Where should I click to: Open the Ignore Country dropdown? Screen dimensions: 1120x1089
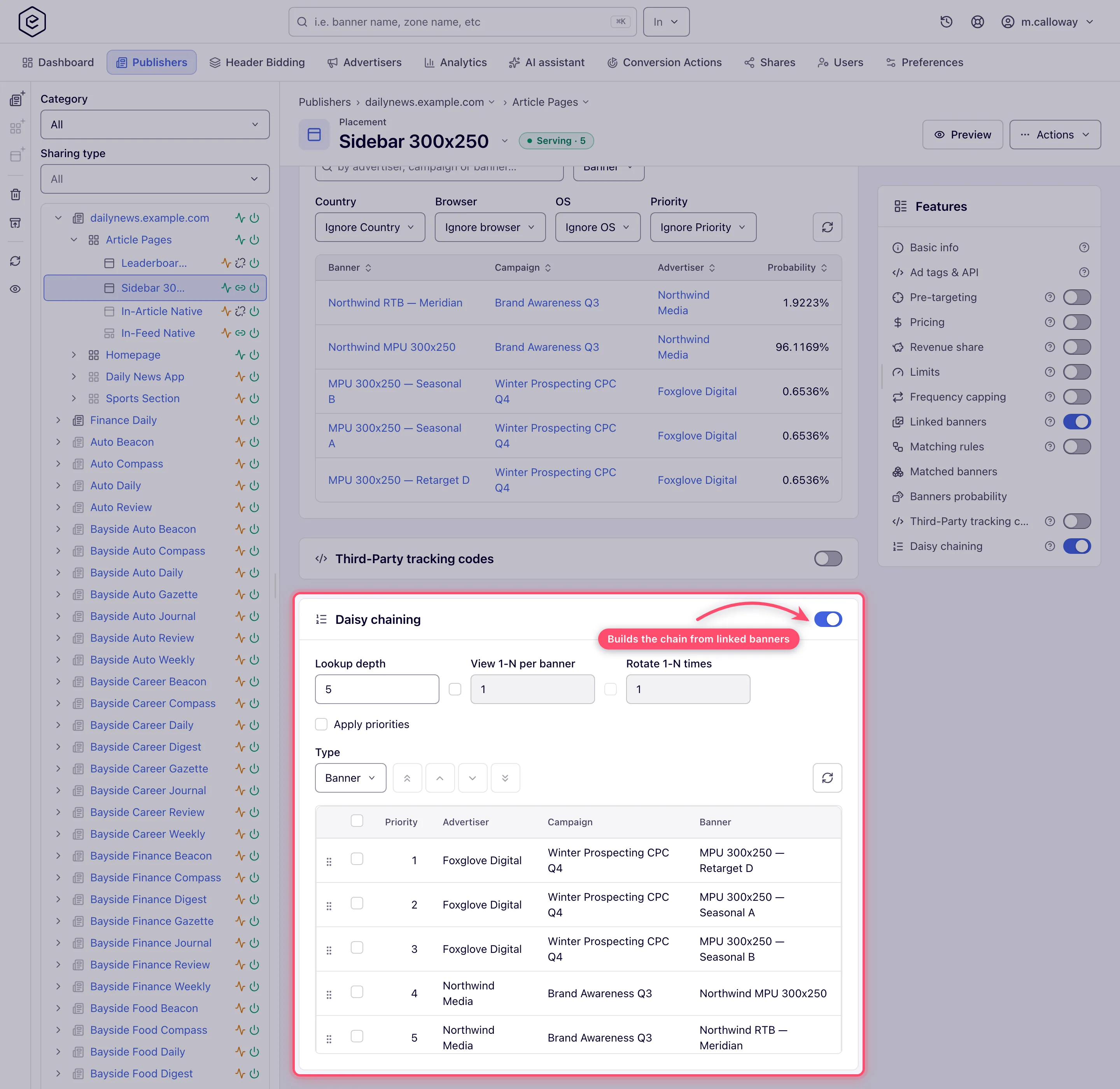click(369, 227)
